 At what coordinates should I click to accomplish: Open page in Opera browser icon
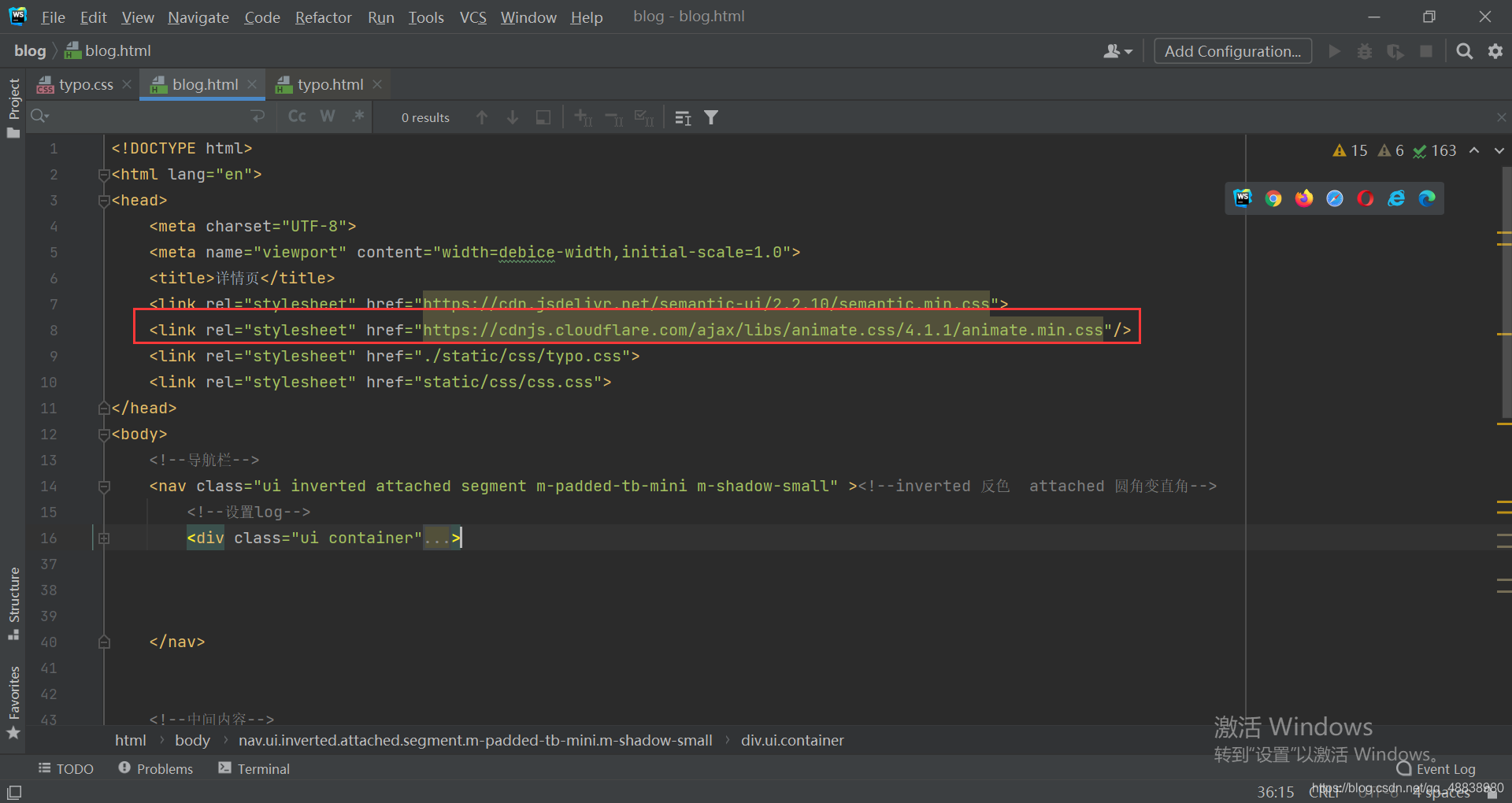(x=1366, y=198)
